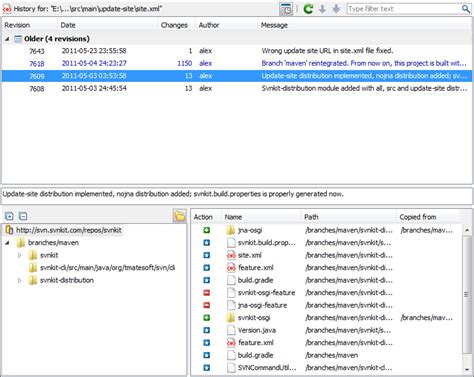Image resolution: width=474 pixels, height=377 pixels.
Task: Click the magnifier icon in the filter field
Action: 466,9
